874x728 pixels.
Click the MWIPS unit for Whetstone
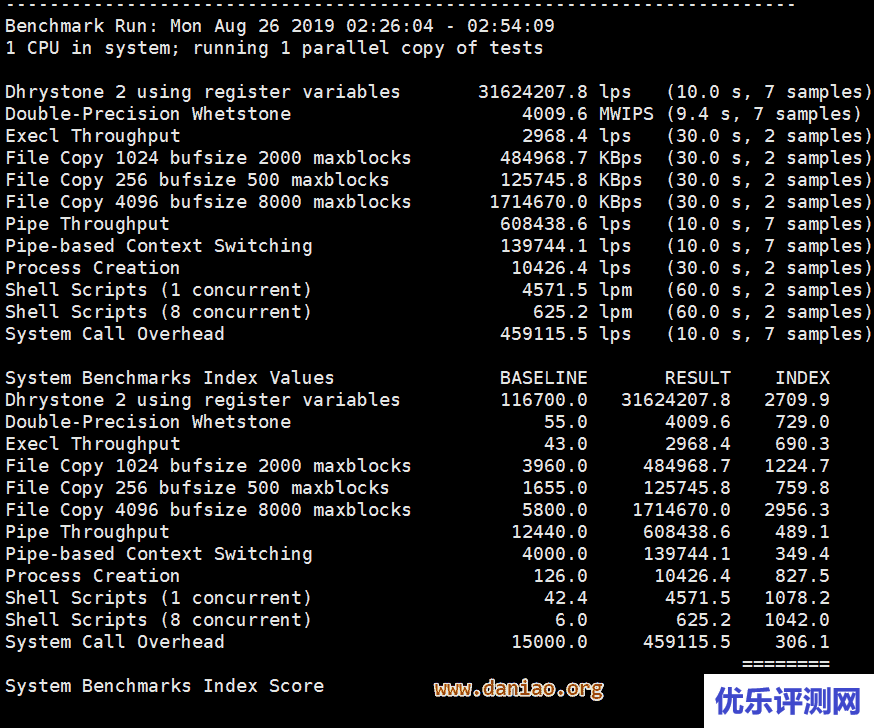coord(626,114)
